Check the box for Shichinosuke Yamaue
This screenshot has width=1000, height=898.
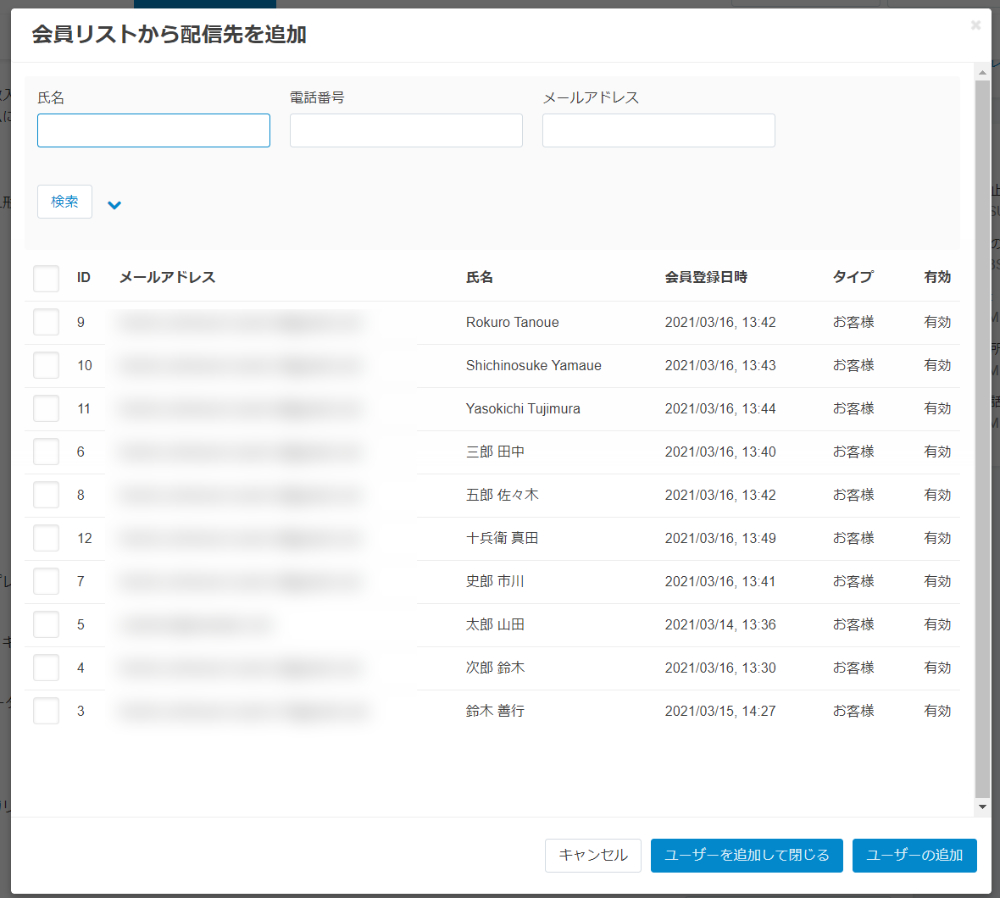(x=46, y=365)
